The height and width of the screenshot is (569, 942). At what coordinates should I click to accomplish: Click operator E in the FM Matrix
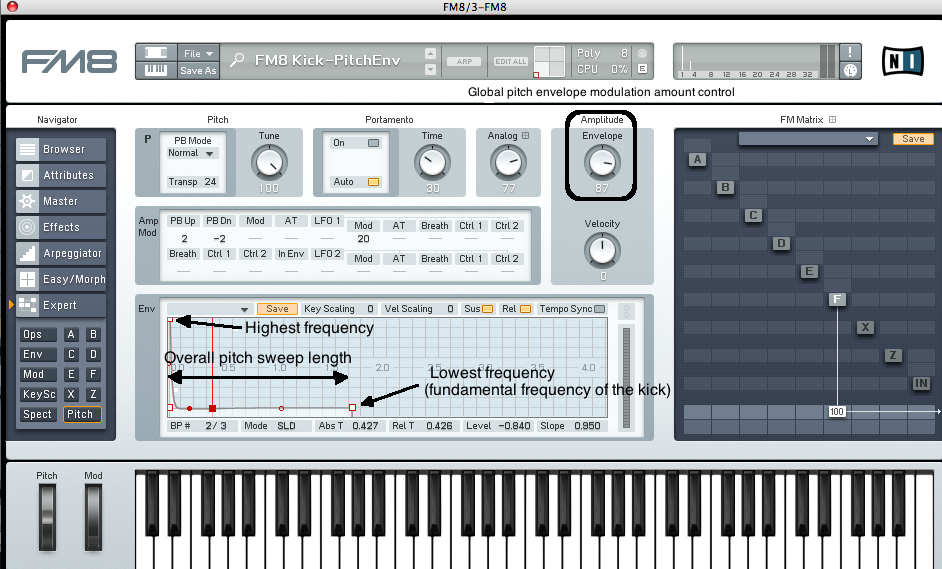click(809, 271)
